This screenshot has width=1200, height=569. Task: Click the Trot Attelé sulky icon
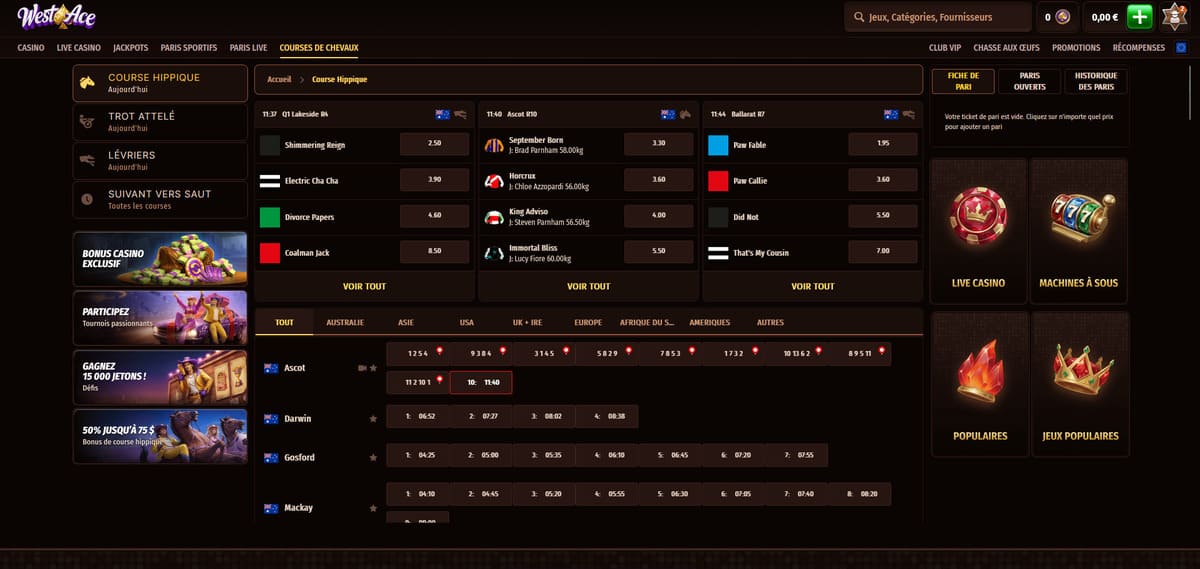[89, 122]
